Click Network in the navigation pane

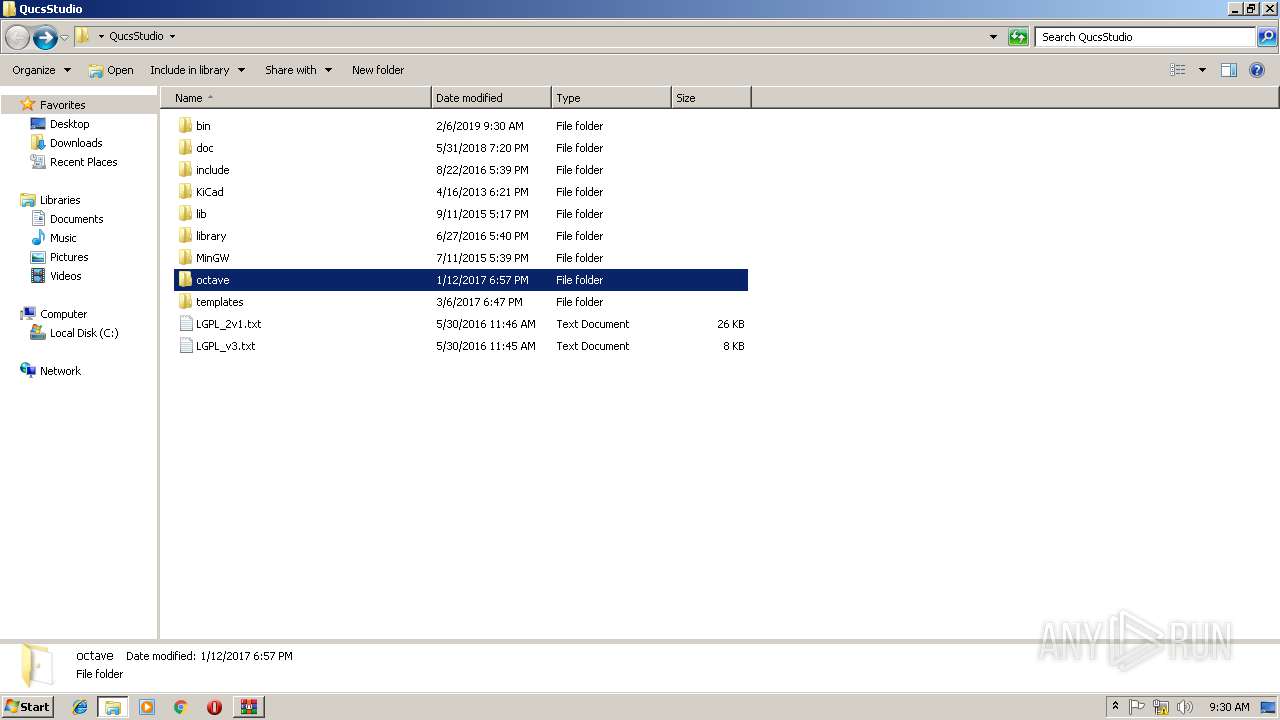[60, 371]
